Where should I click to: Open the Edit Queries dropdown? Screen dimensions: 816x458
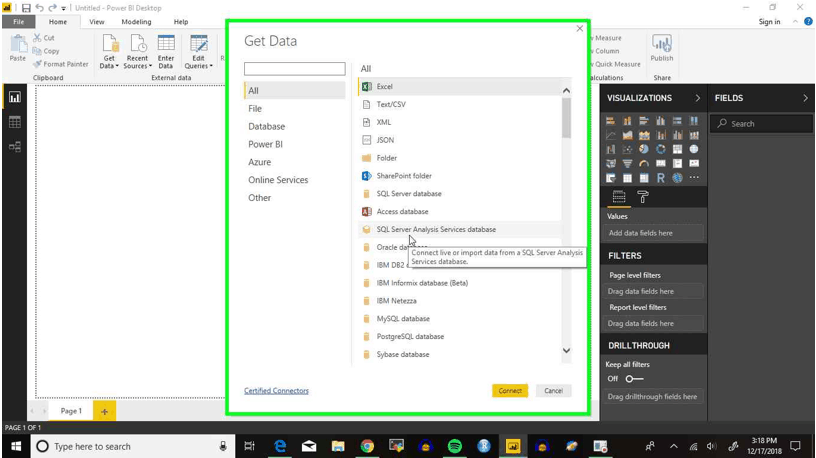[x=198, y=52]
